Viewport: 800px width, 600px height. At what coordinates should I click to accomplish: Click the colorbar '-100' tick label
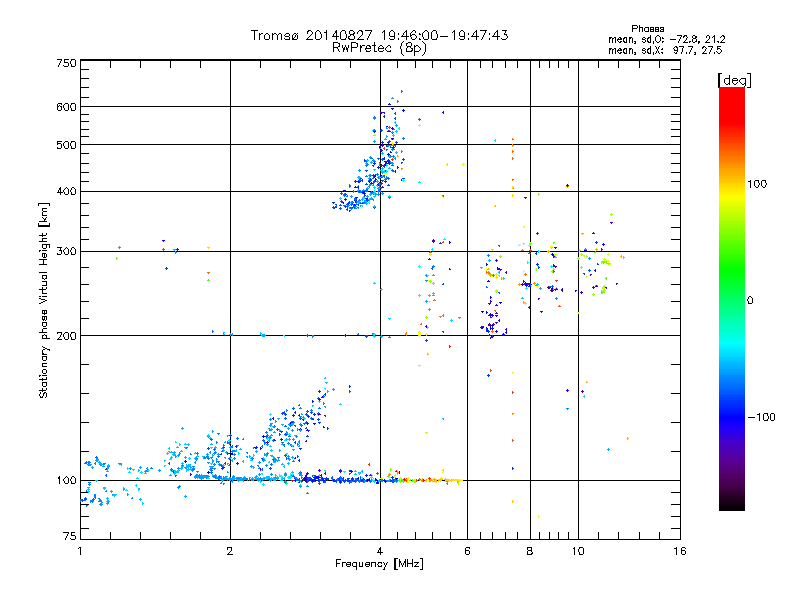[761, 417]
